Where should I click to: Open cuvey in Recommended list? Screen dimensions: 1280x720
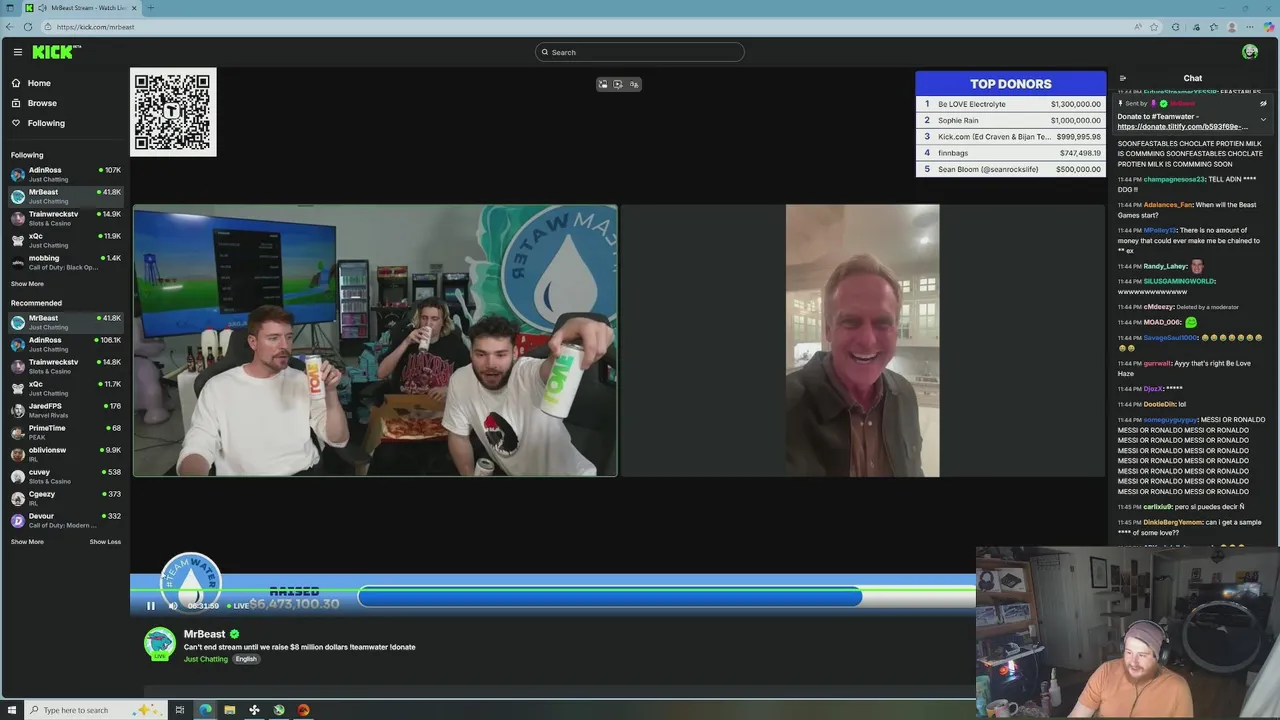pos(65,476)
